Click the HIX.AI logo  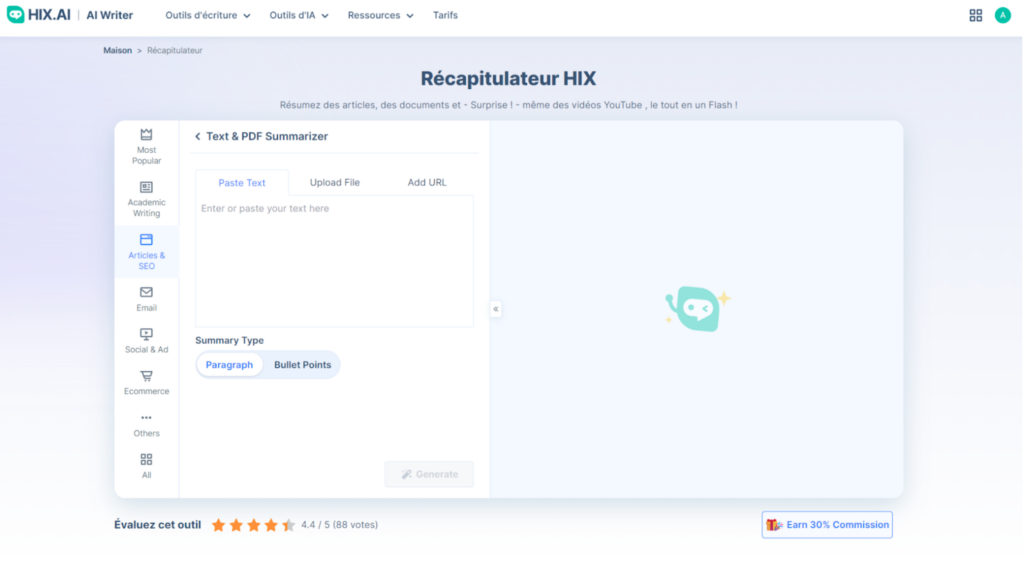tap(39, 15)
